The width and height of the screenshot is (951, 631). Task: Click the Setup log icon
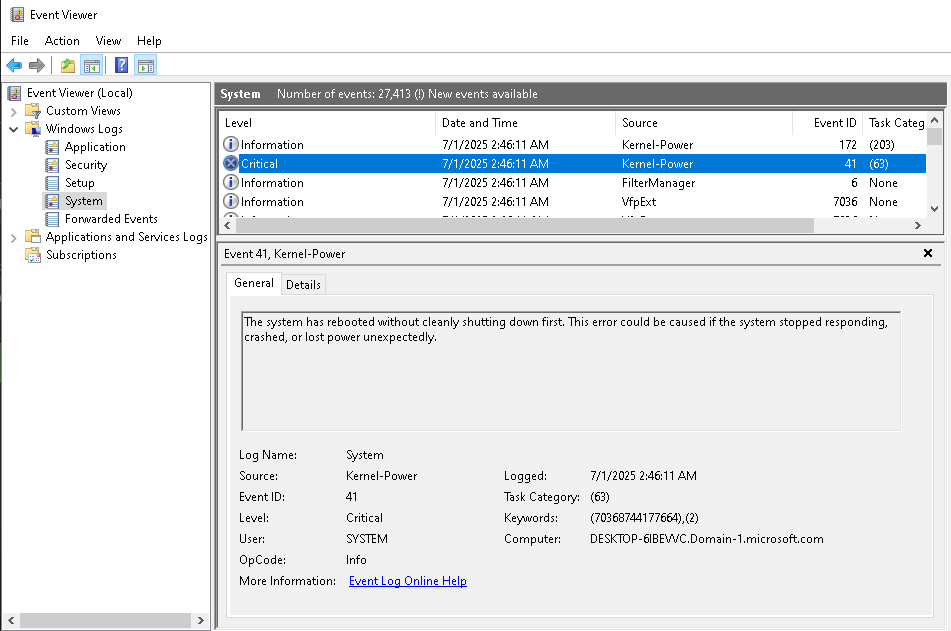pyautogui.click(x=53, y=183)
